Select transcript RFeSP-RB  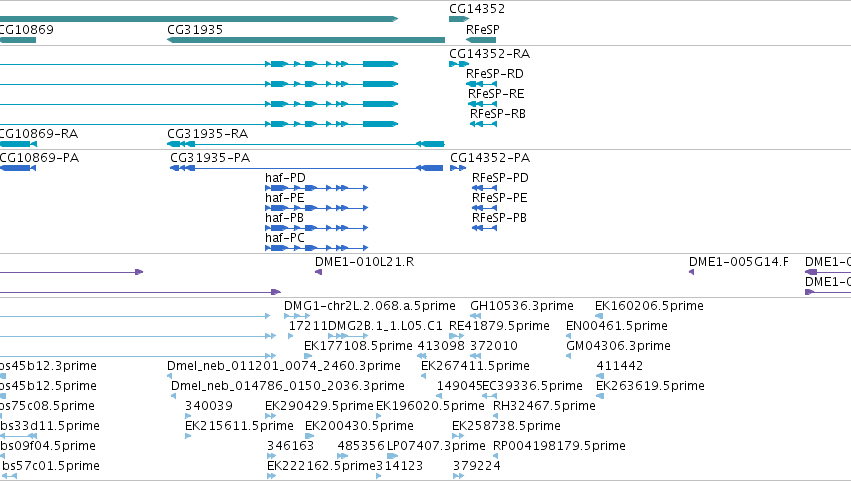click(498, 114)
